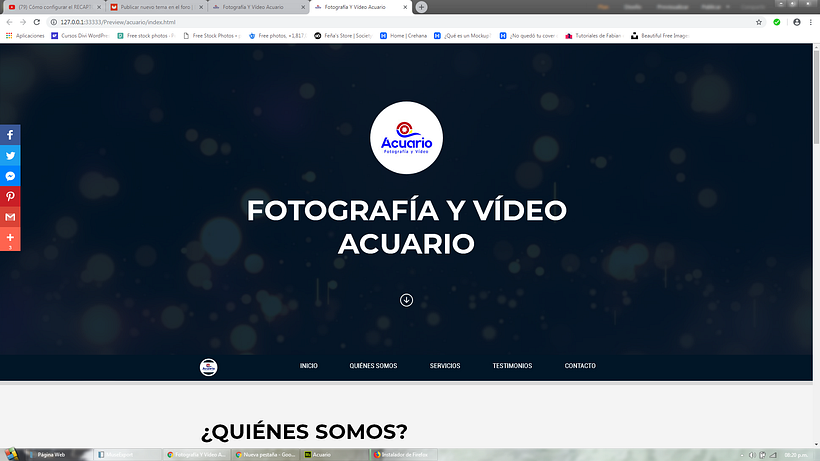Open Cursos Divi WordPress bookmark
The height and width of the screenshot is (461, 820).
click(x=79, y=36)
